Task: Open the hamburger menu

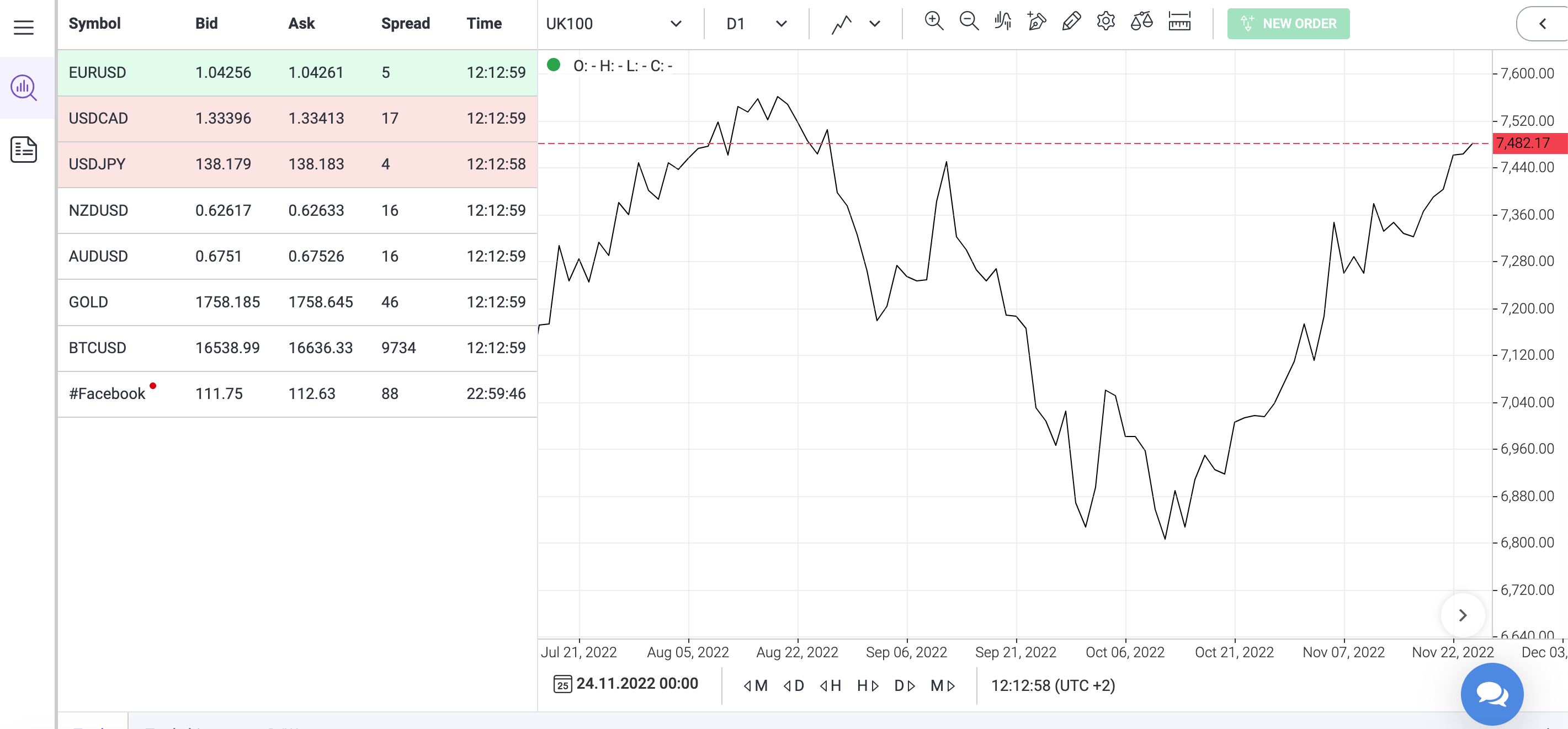Action: coord(24,28)
